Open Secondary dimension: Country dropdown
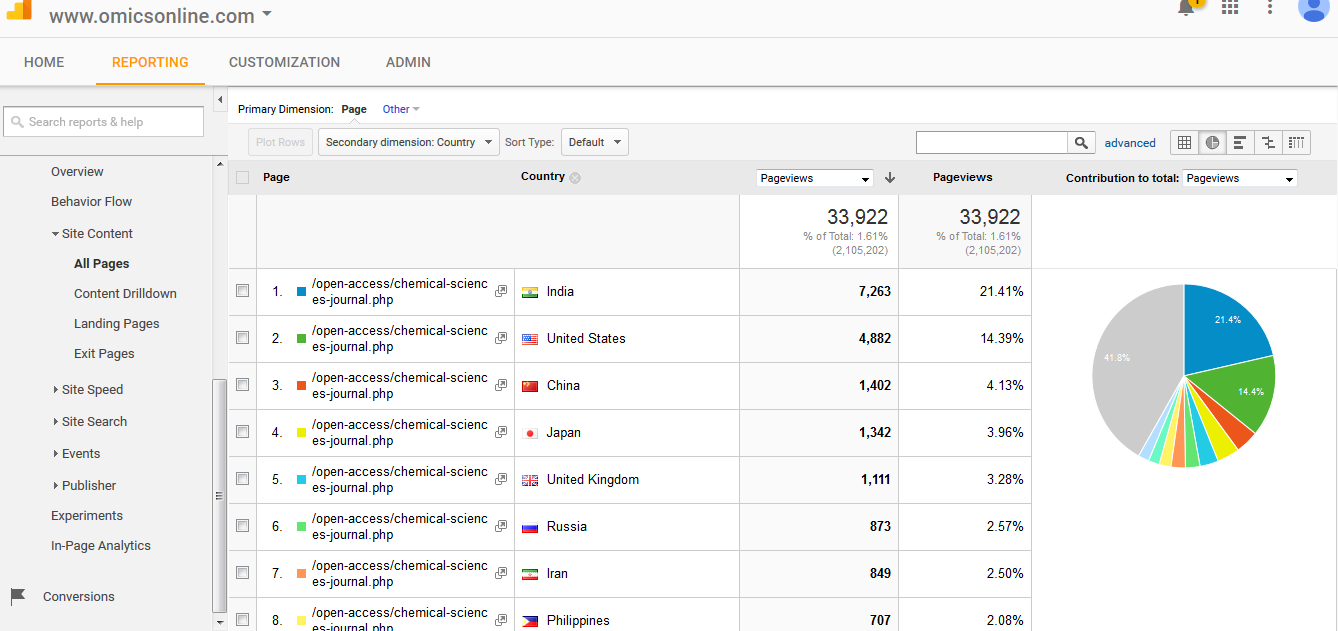The width and height of the screenshot is (1338, 631). tap(409, 142)
